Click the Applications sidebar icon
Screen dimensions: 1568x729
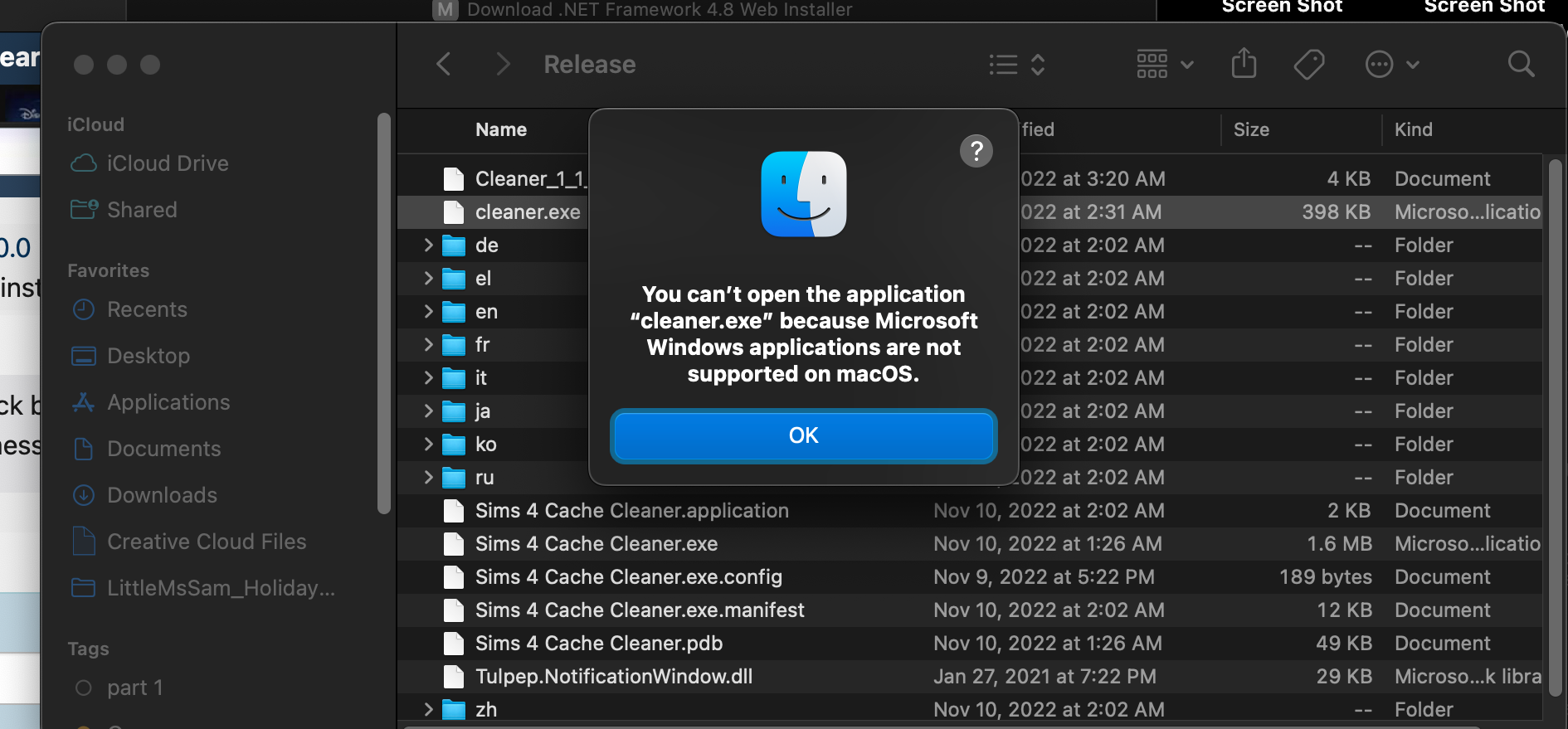(x=84, y=402)
